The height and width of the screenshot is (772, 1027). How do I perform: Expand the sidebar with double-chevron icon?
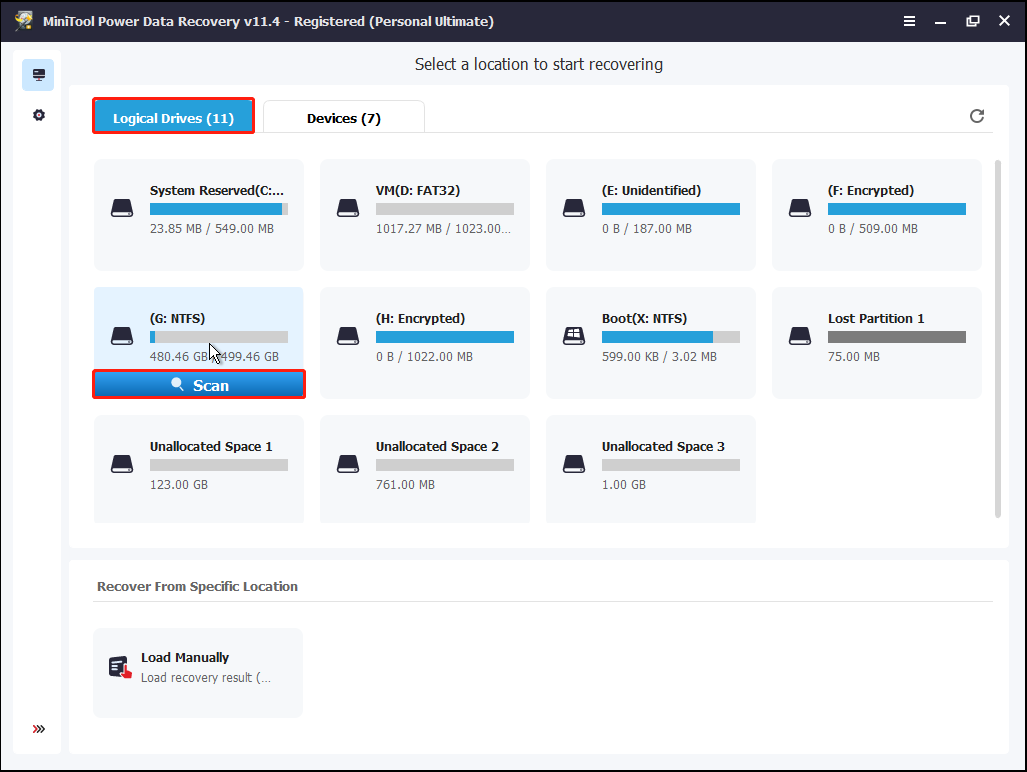(x=39, y=729)
